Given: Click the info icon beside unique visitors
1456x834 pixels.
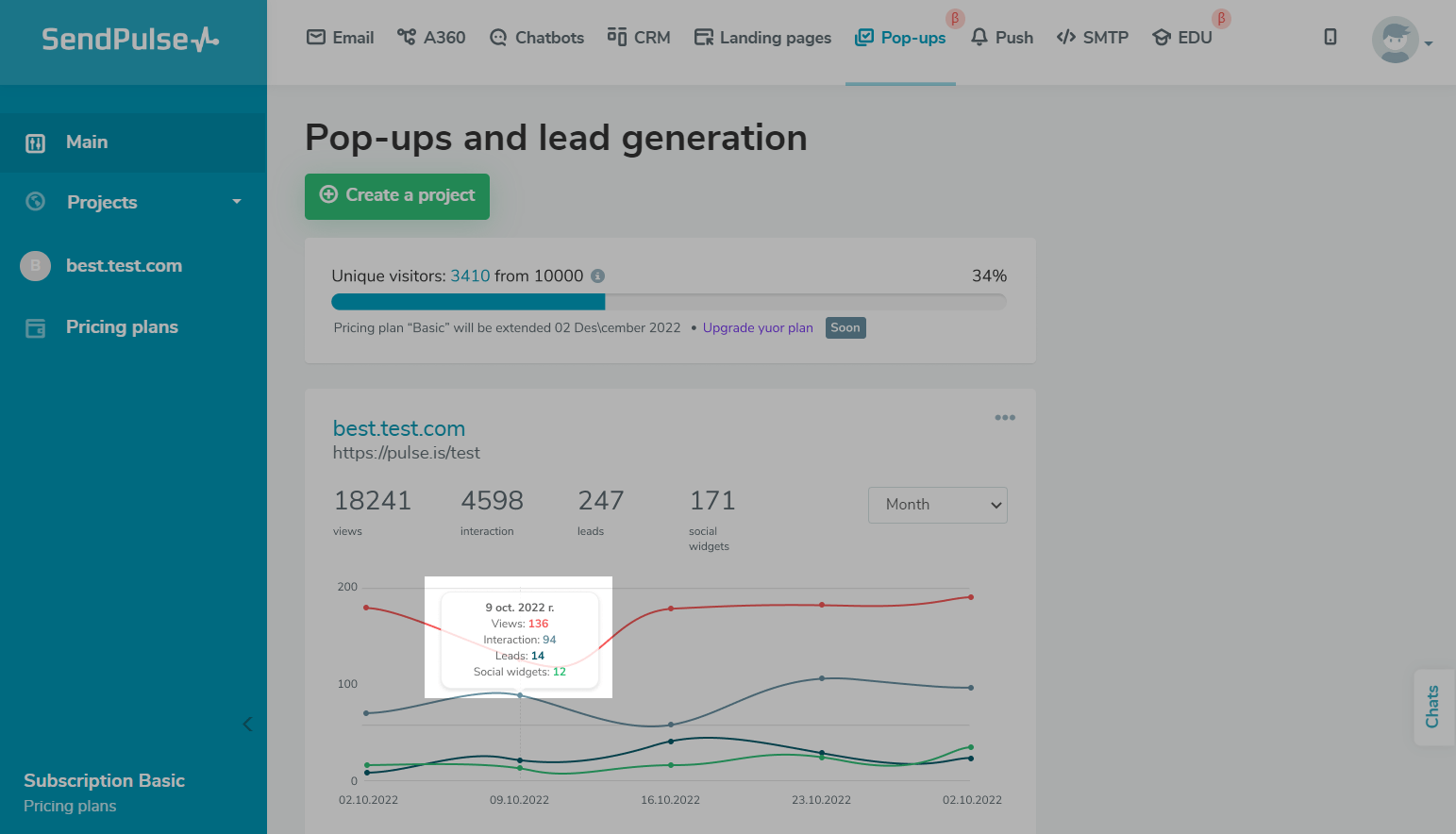Looking at the screenshot, I should pyautogui.click(x=598, y=275).
